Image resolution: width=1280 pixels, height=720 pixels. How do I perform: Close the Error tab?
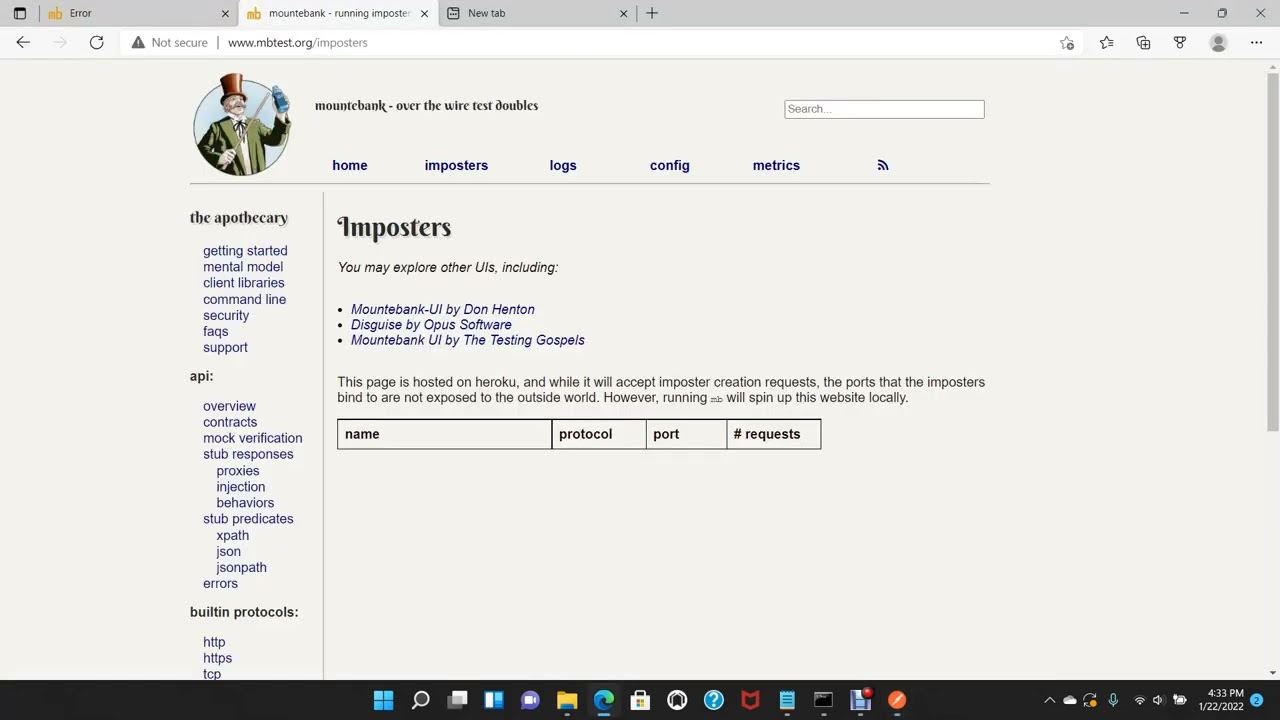(x=225, y=13)
